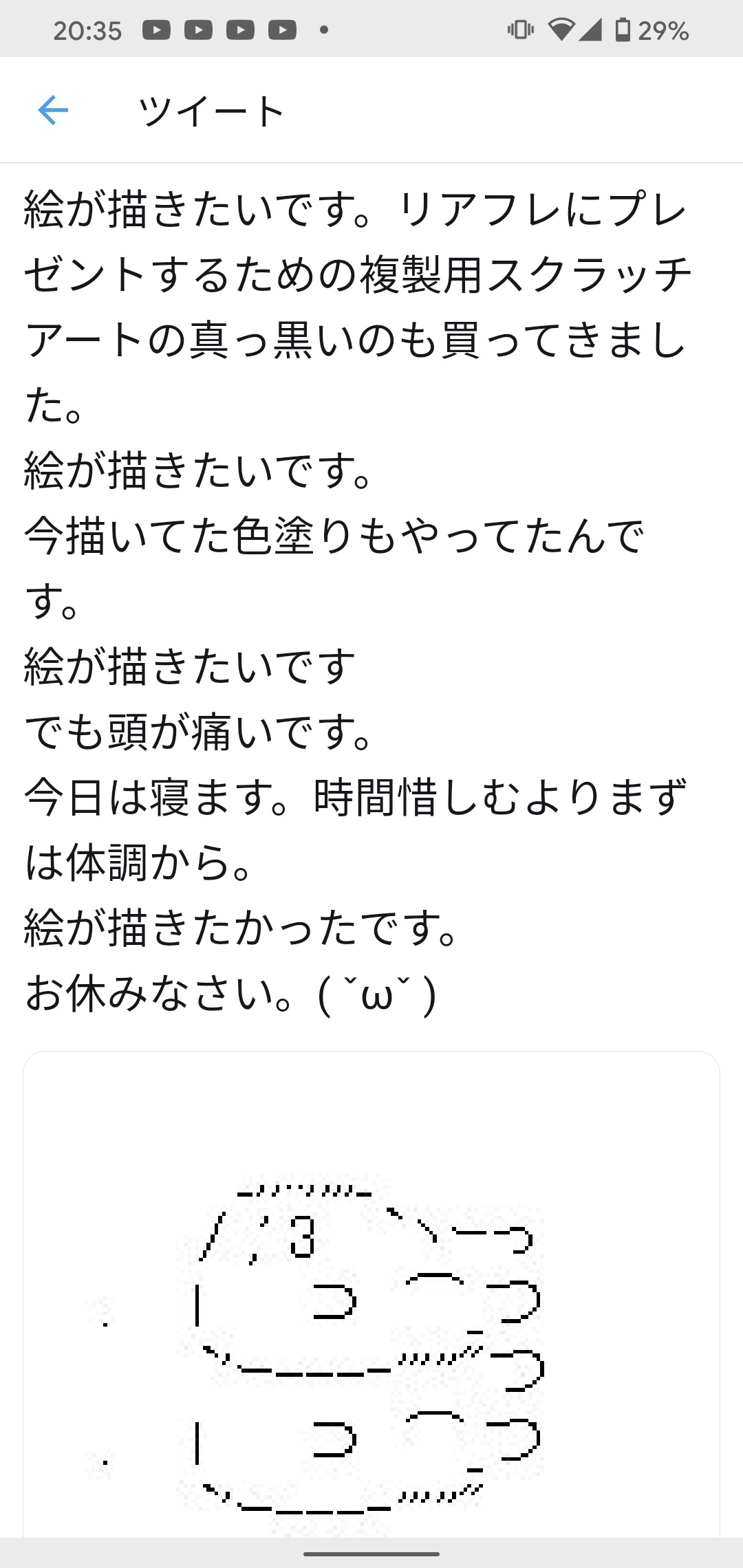Tap the extra notifications dot indicator
The image size is (743, 1568).
324,30
